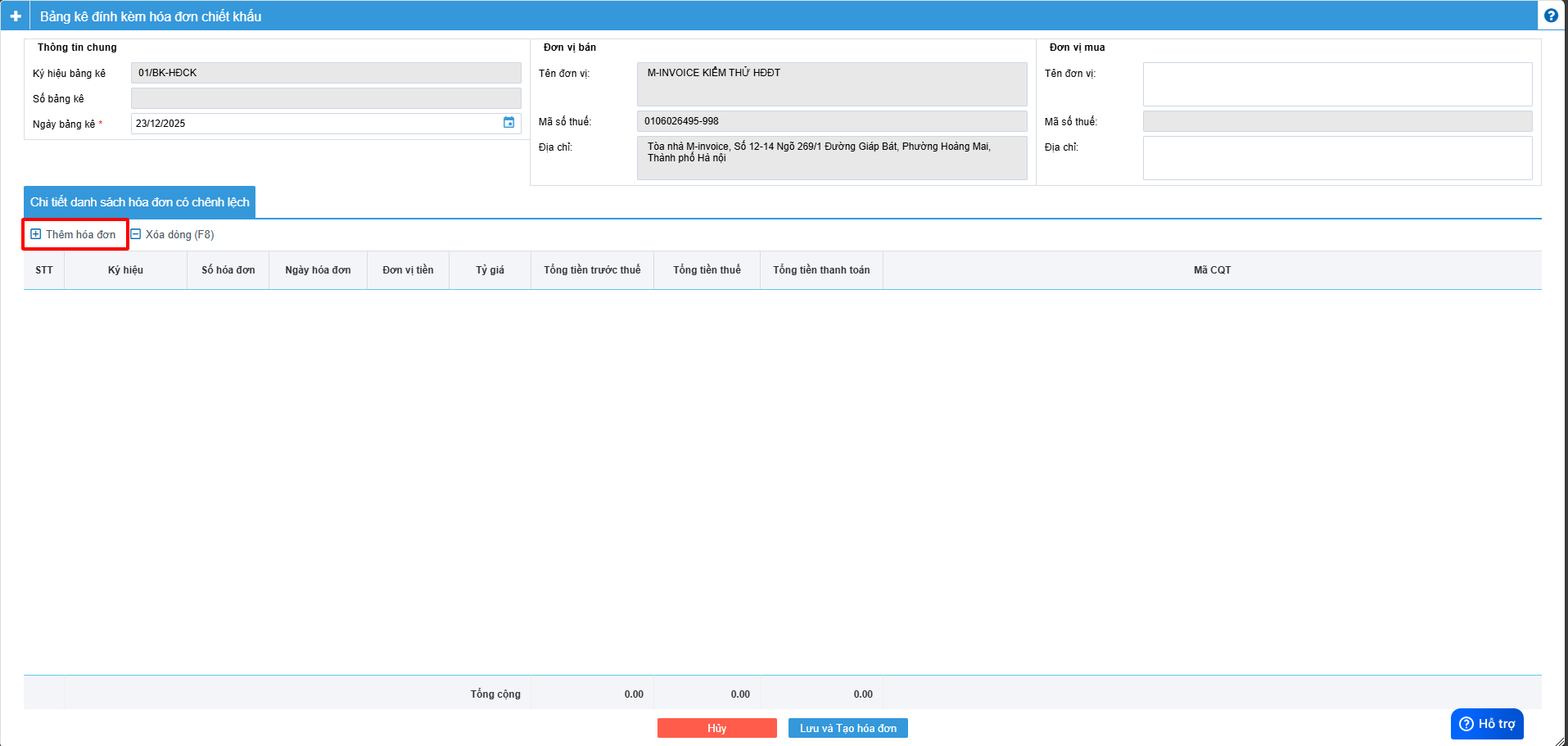Click the Ký hiệu bảng kê field
The height and width of the screenshot is (746, 1568).
pyautogui.click(x=325, y=73)
